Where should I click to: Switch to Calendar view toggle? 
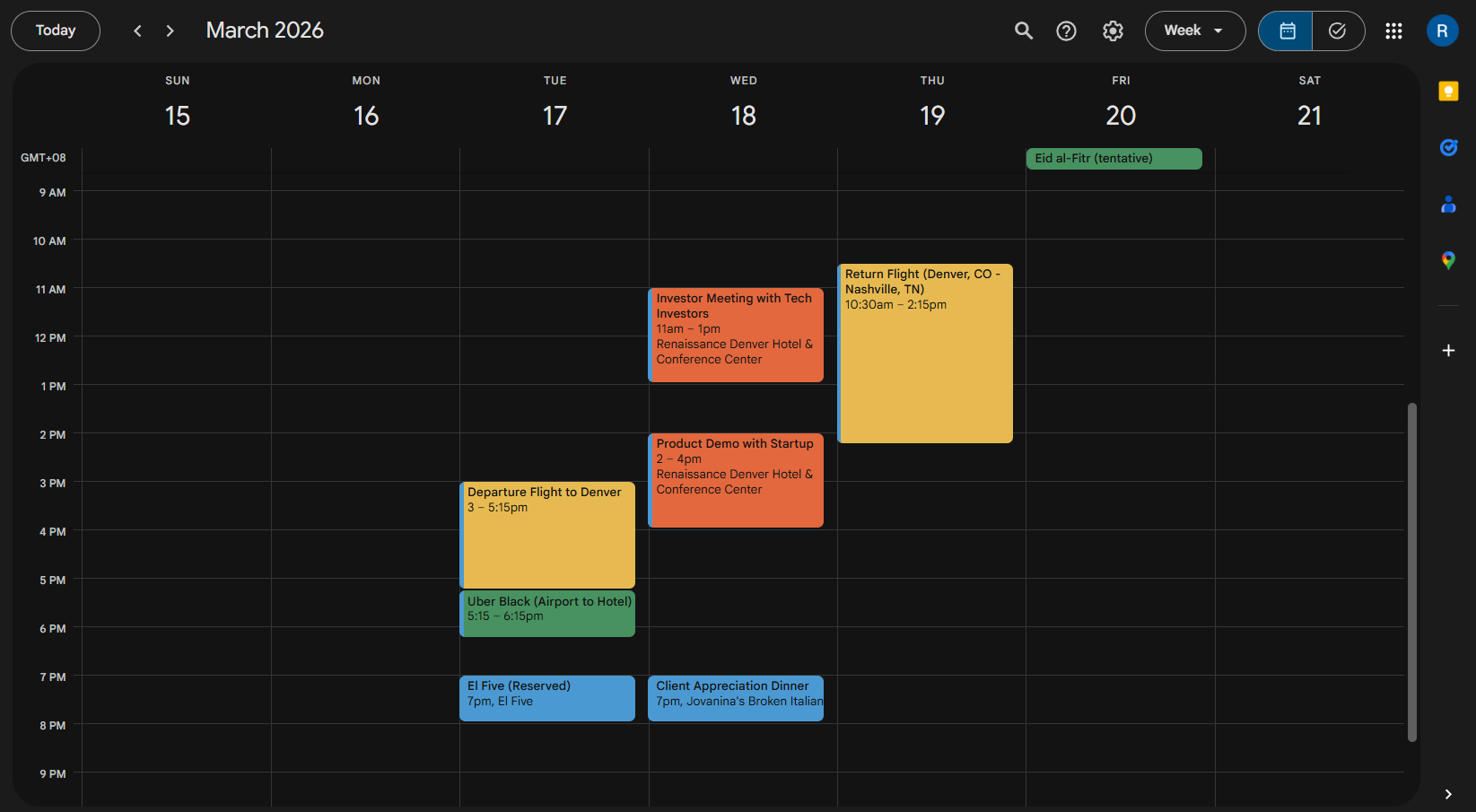click(1286, 31)
